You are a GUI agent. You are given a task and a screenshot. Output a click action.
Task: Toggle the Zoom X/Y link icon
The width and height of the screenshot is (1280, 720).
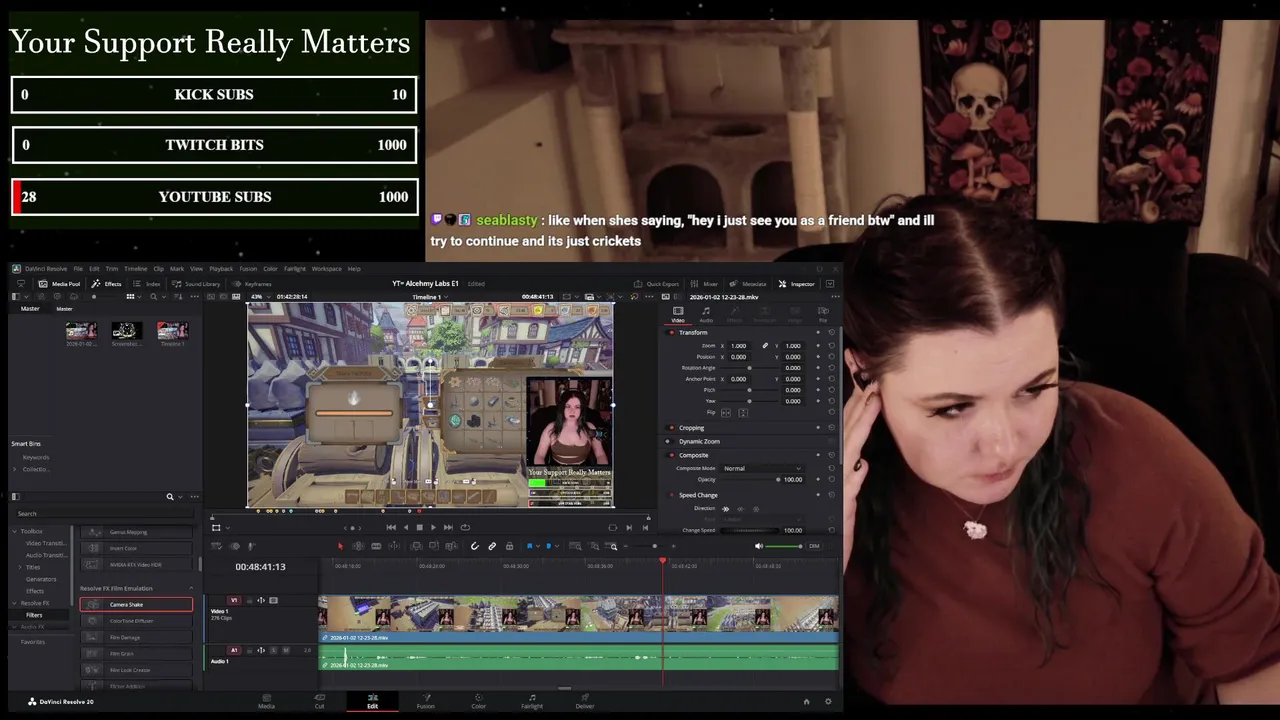[x=765, y=346]
